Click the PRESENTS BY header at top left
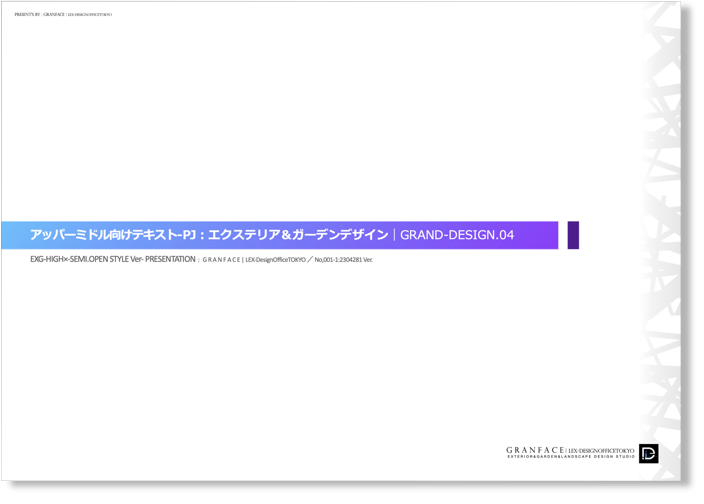 click(27, 15)
